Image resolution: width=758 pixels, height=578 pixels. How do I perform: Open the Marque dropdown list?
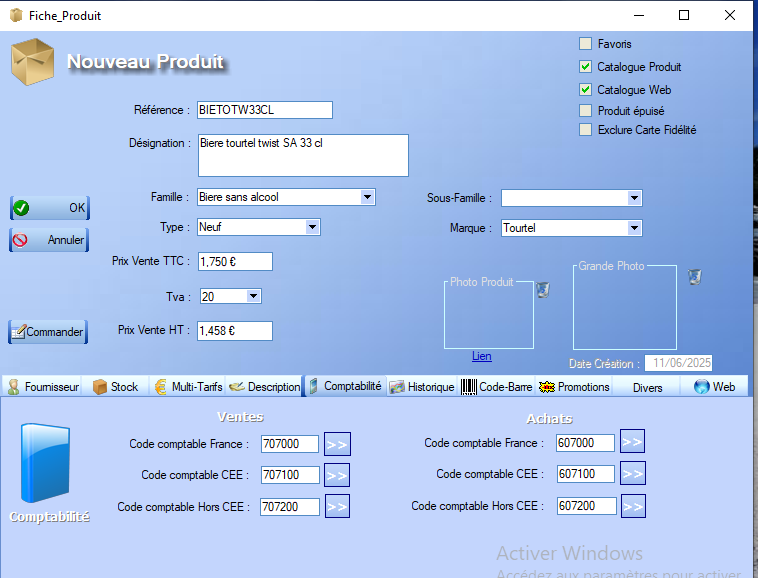[x=633, y=228]
